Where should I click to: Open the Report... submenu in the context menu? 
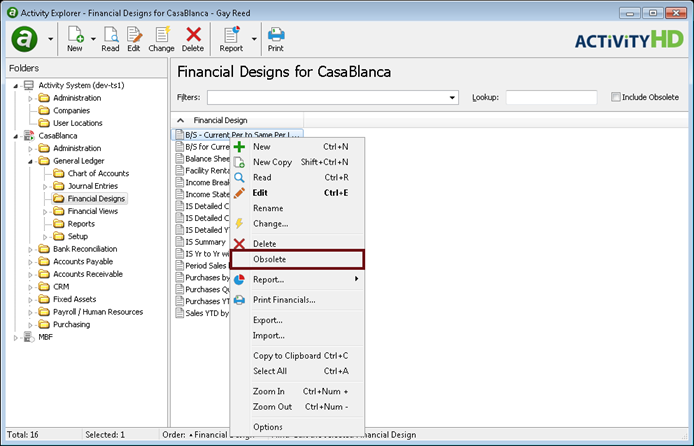[x=297, y=280]
